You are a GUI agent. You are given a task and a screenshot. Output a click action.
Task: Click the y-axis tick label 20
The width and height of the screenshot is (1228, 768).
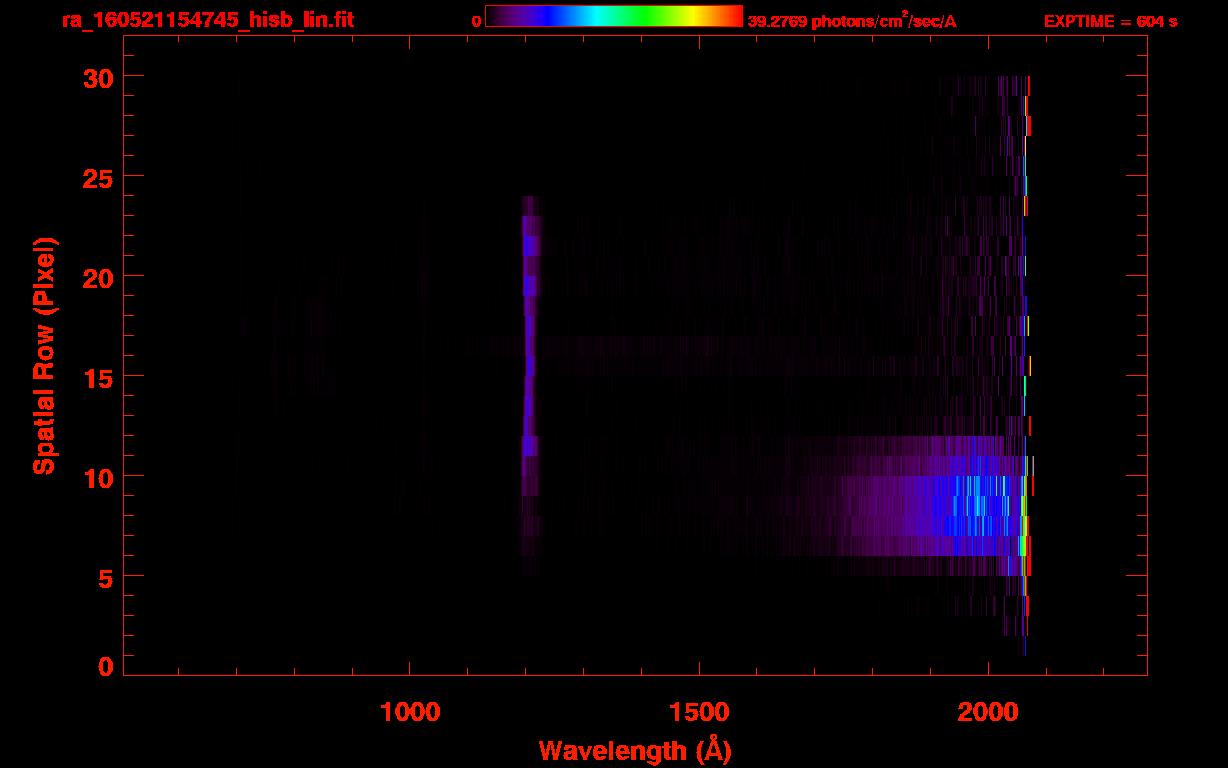coord(98,277)
